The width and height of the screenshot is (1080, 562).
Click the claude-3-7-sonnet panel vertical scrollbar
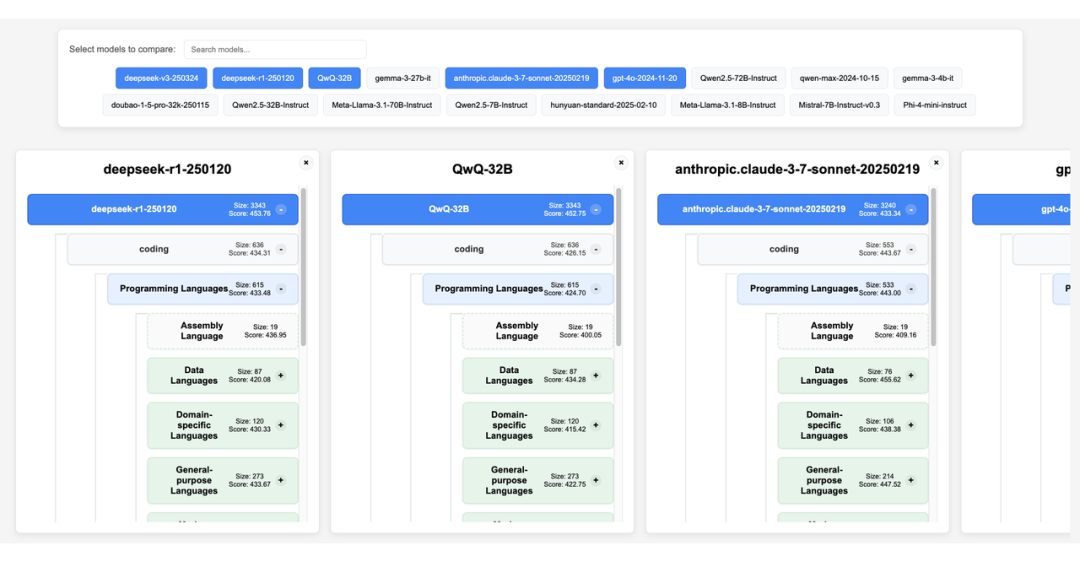(933, 267)
